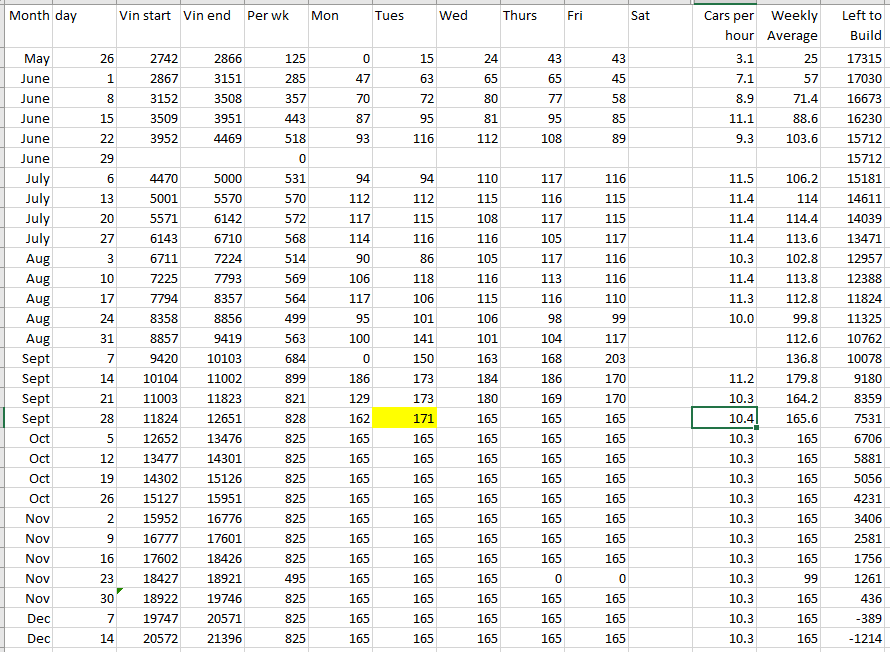Click the 'Weekly Average' header cell
The height and width of the screenshot is (652, 890).
click(x=790, y=25)
